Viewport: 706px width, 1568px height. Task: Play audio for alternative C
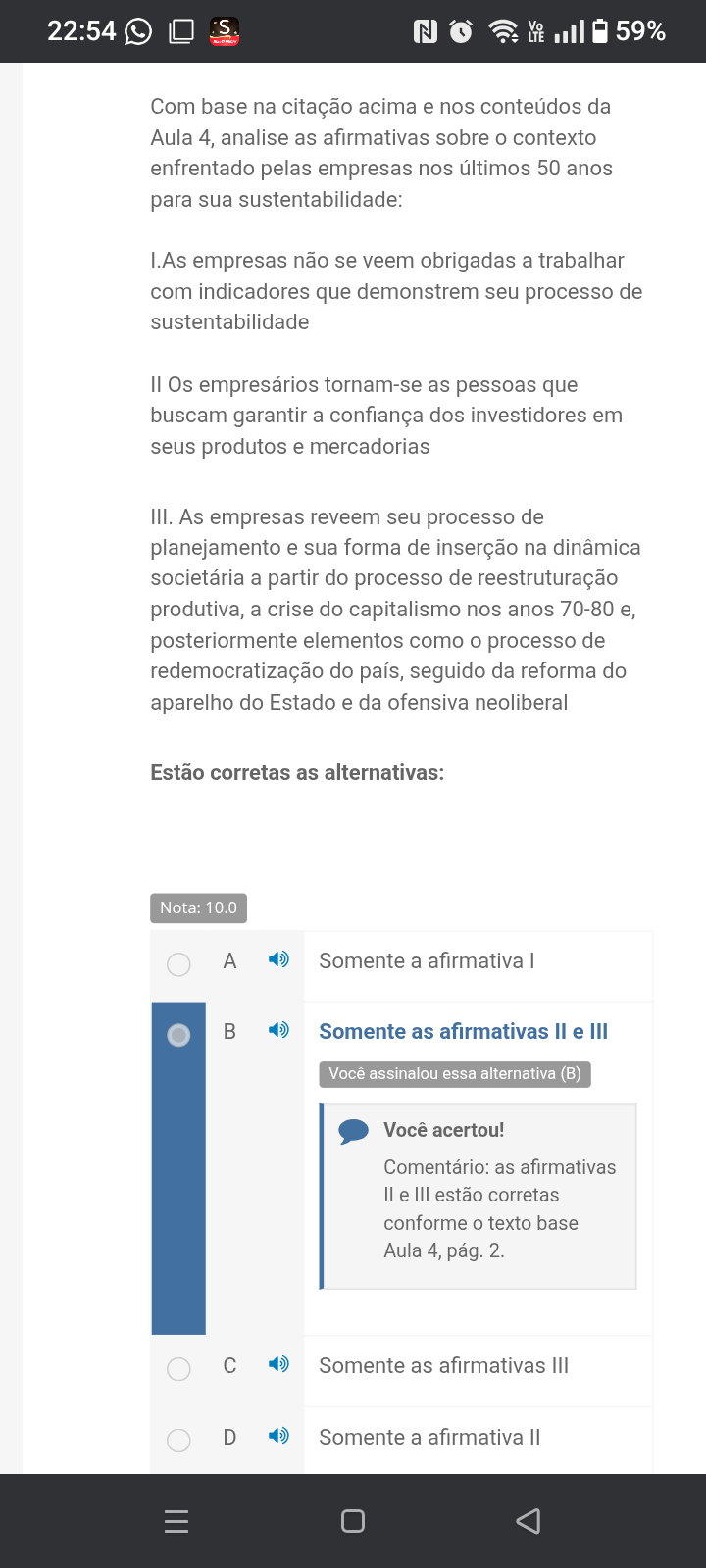(278, 1364)
